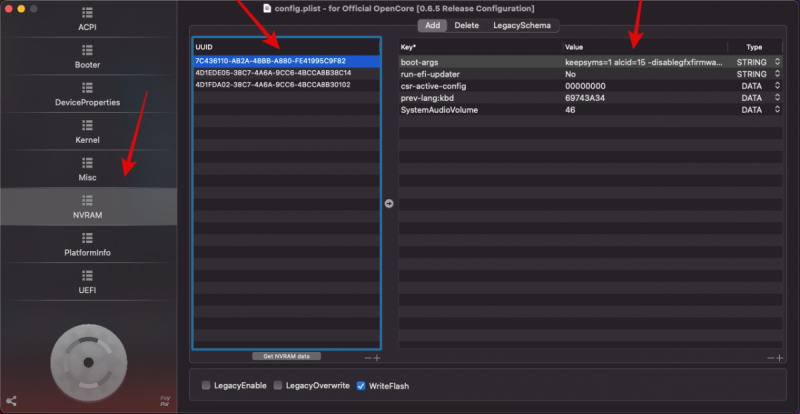Click the UUID column header
This screenshot has width=800, height=414.
tap(286, 47)
